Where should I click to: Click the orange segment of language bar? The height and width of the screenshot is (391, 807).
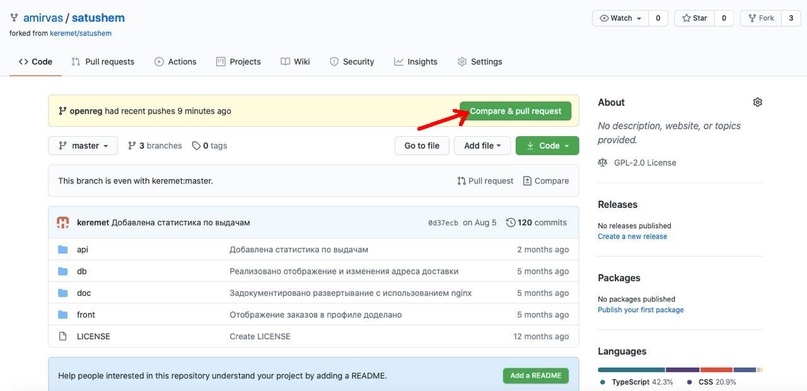(x=716, y=369)
